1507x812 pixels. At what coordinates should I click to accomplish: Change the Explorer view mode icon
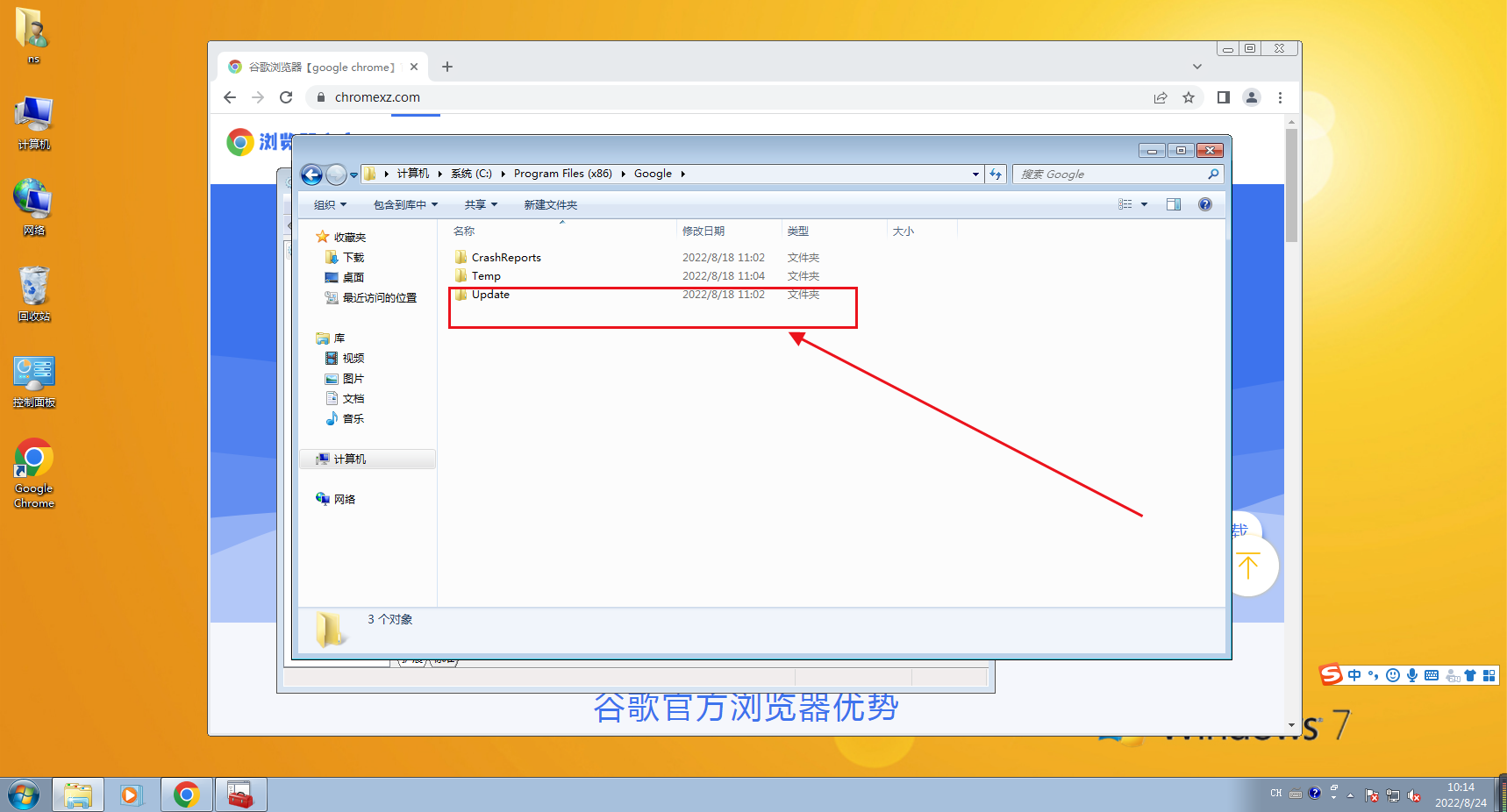coord(1125,204)
